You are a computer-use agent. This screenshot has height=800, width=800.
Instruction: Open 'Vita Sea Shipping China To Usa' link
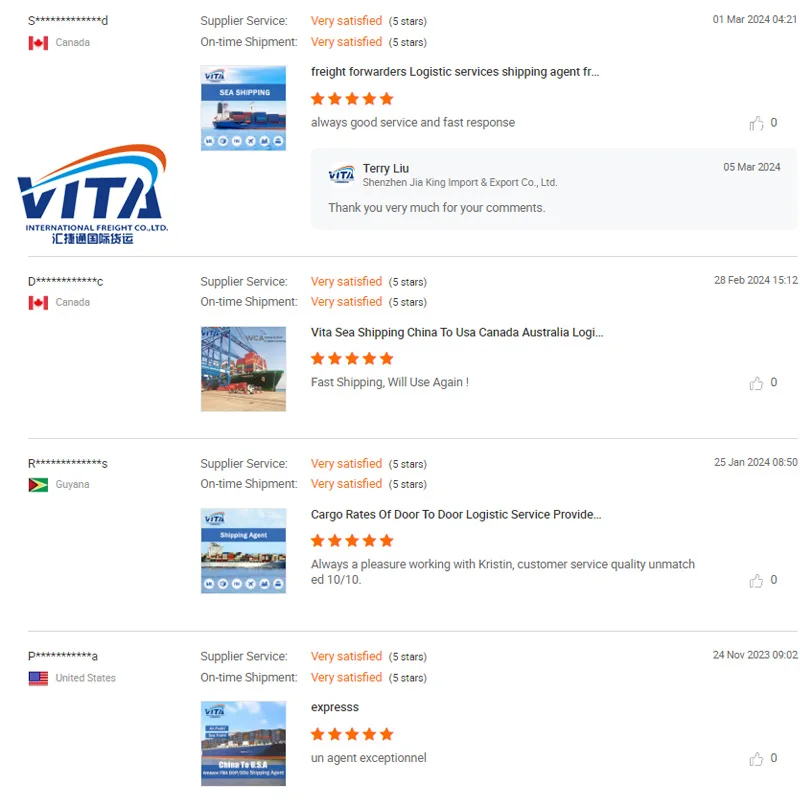pos(457,333)
